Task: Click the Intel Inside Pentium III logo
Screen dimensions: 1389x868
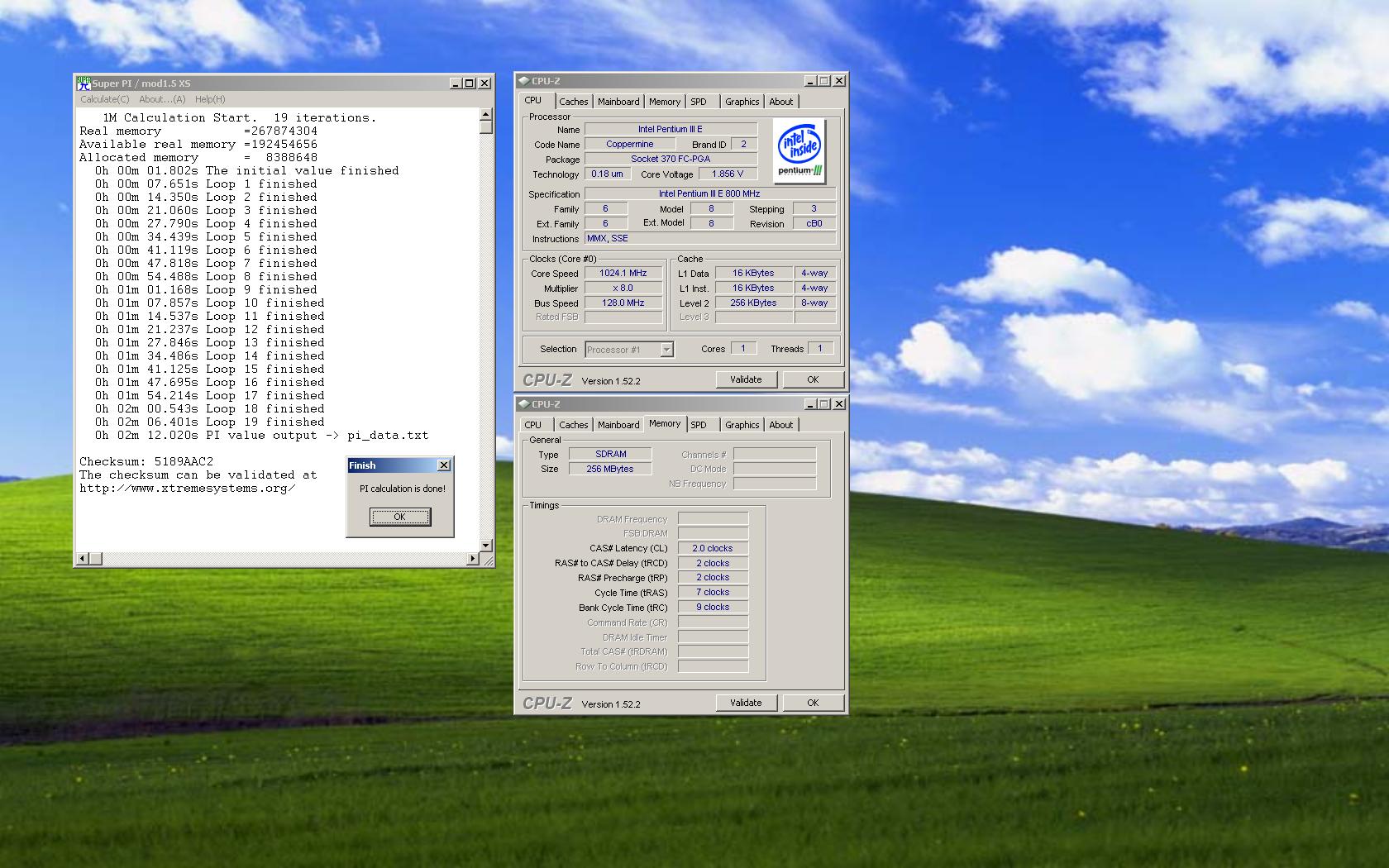Action: click(800, 150)
